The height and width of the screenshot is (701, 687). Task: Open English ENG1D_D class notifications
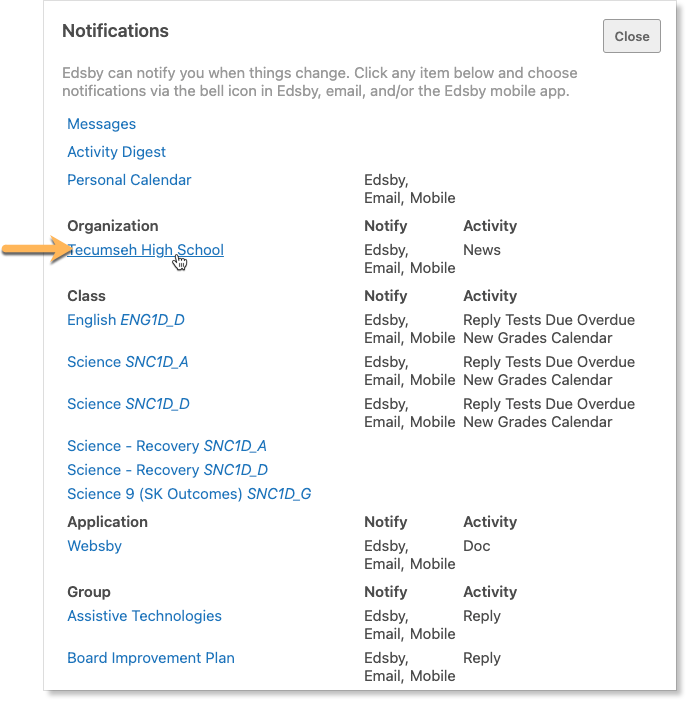tap(126, 320)
